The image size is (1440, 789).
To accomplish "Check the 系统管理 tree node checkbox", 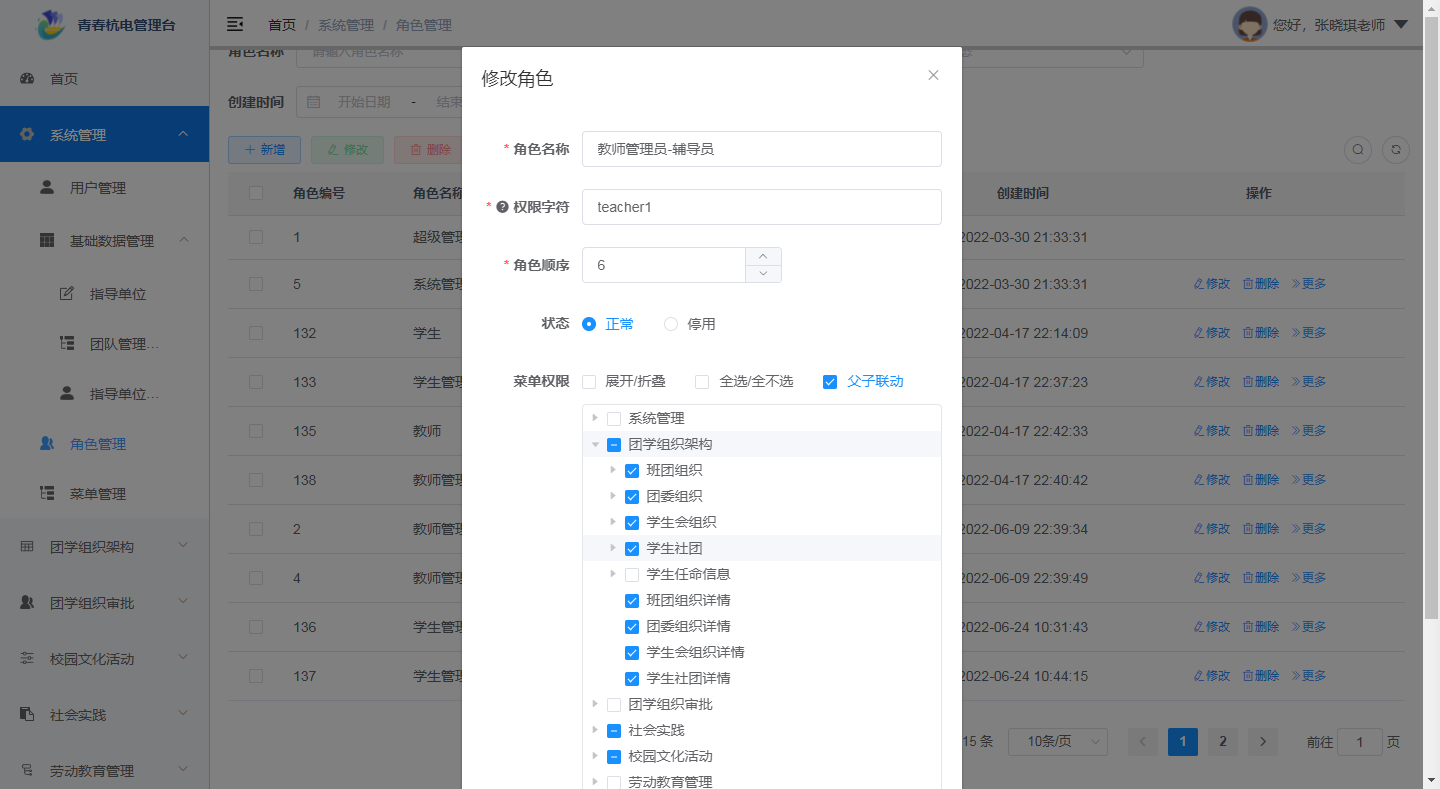I will (x=614, y=418).
